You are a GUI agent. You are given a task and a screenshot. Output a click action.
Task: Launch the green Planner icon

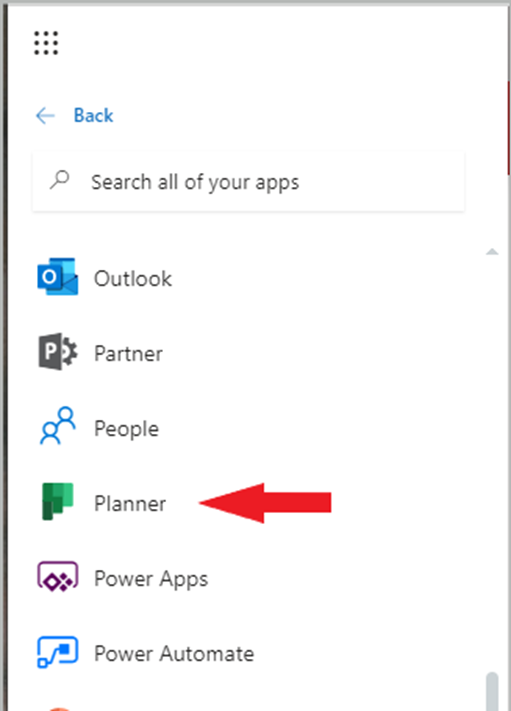pyautogui.click(x=58, y=502)
